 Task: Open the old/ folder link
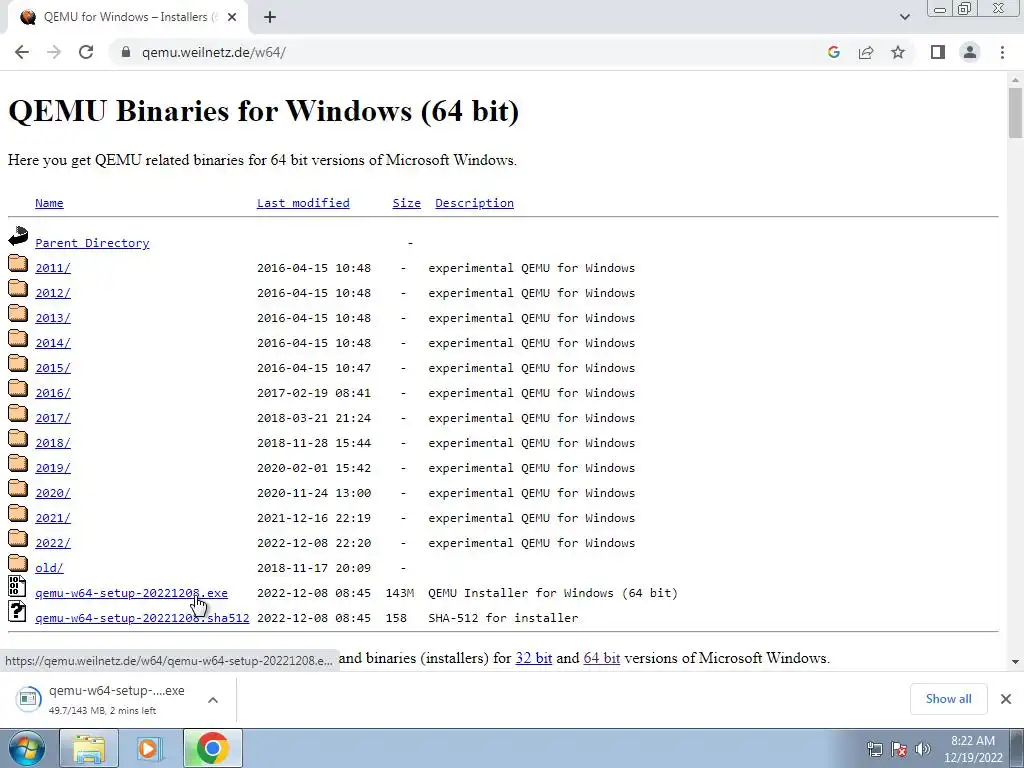click(49, 568)
